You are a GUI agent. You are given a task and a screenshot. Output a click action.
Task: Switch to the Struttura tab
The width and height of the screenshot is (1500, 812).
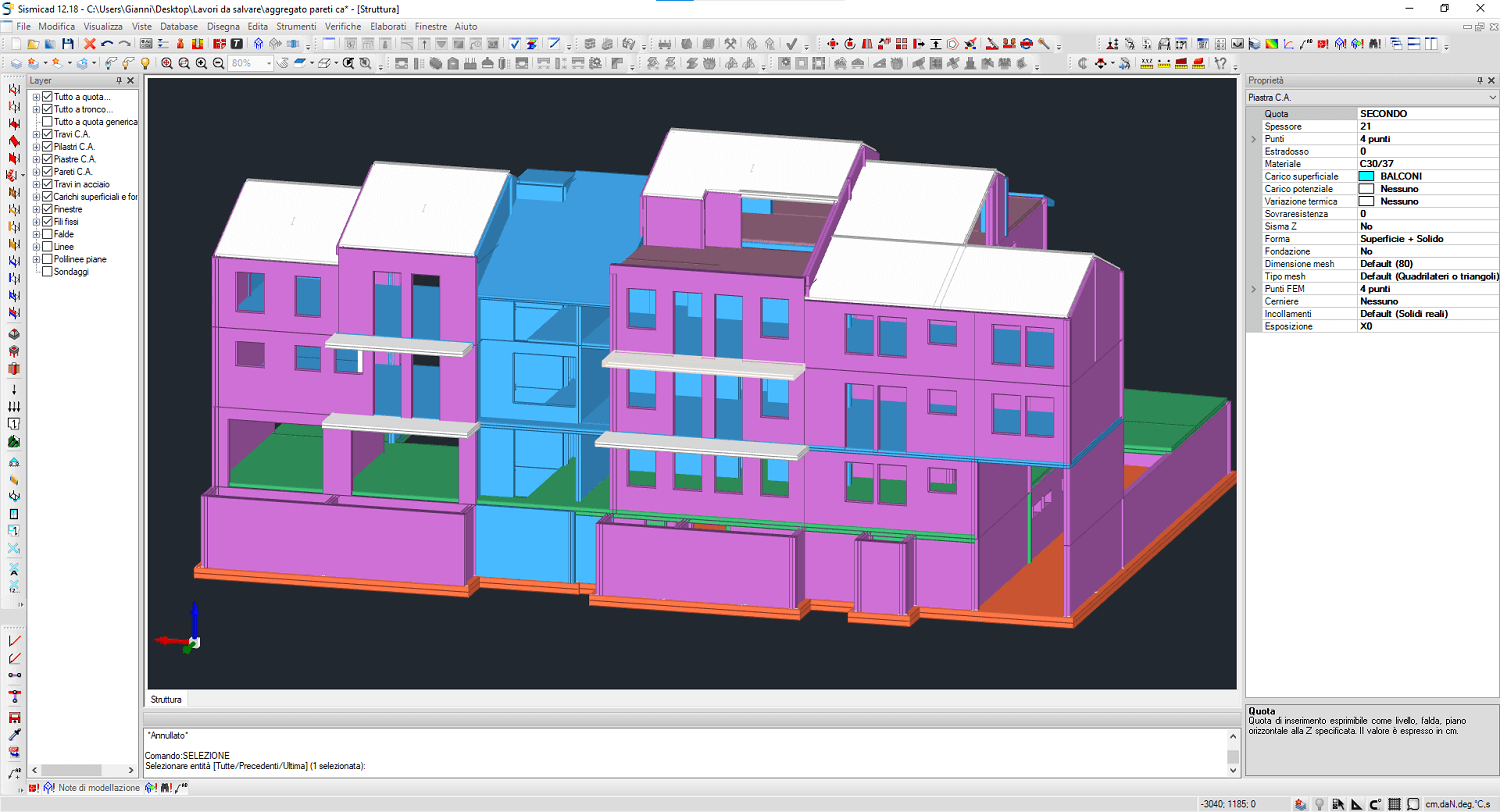(166, 699)
